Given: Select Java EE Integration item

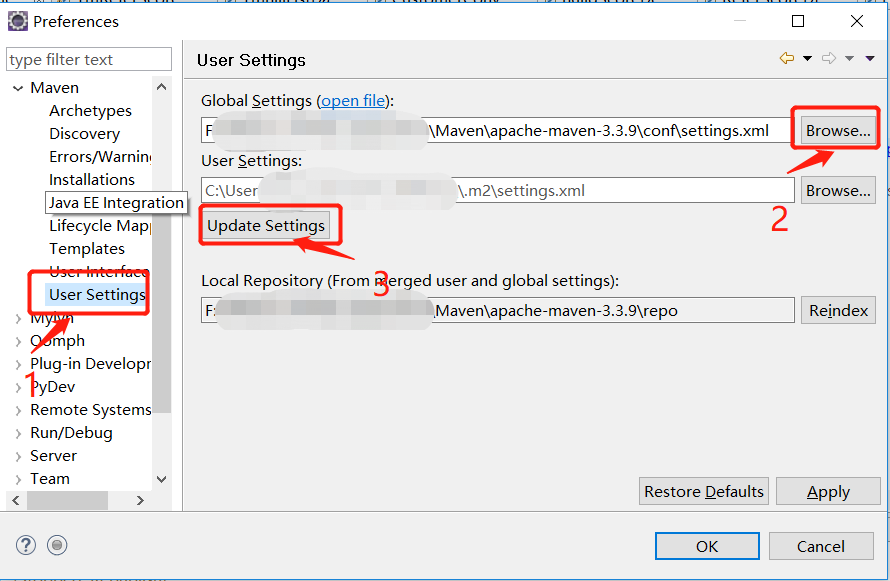Looking at the screenshot, I should [116, 203].
